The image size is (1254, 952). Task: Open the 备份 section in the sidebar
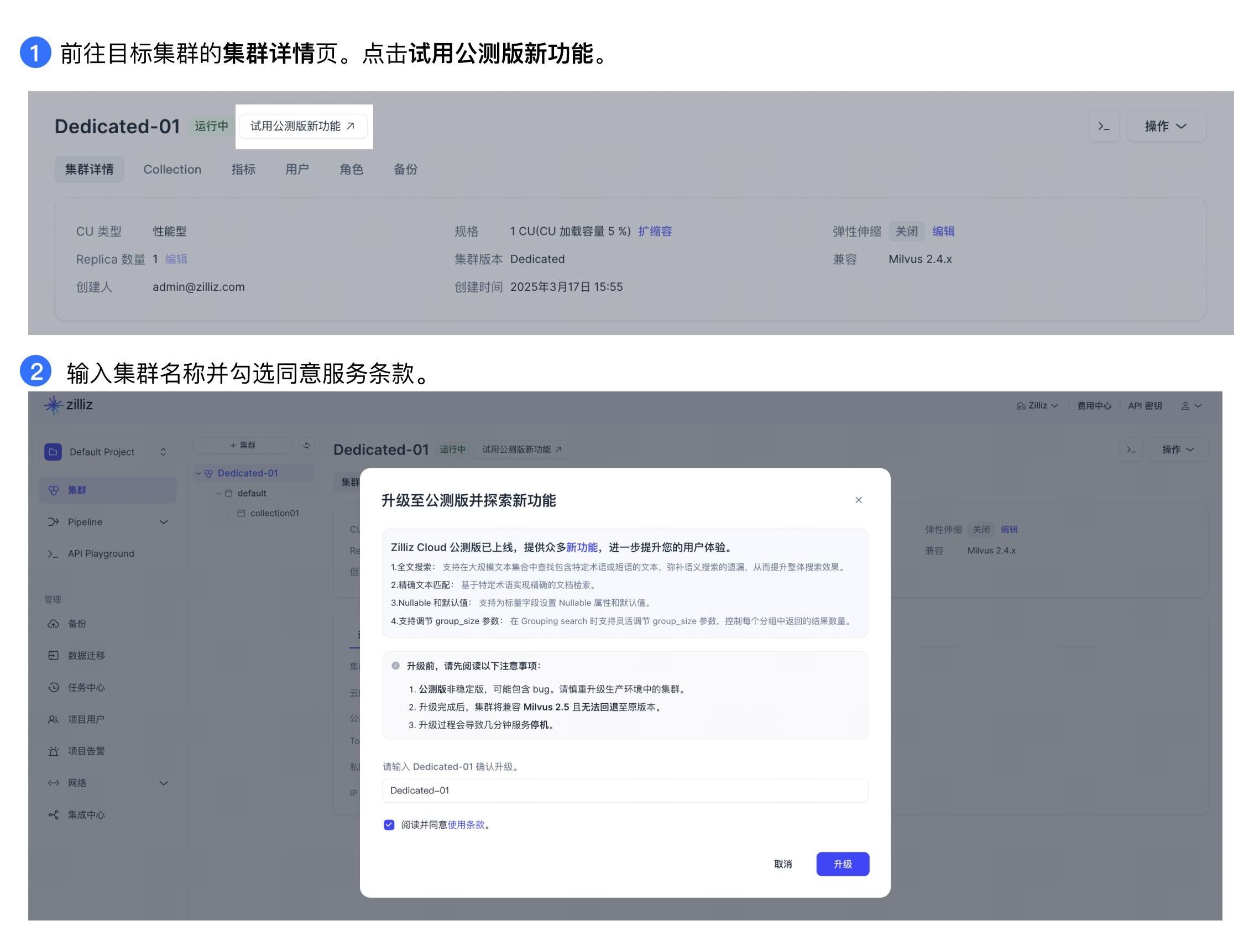pyautogui.click(x=77, y=624)
